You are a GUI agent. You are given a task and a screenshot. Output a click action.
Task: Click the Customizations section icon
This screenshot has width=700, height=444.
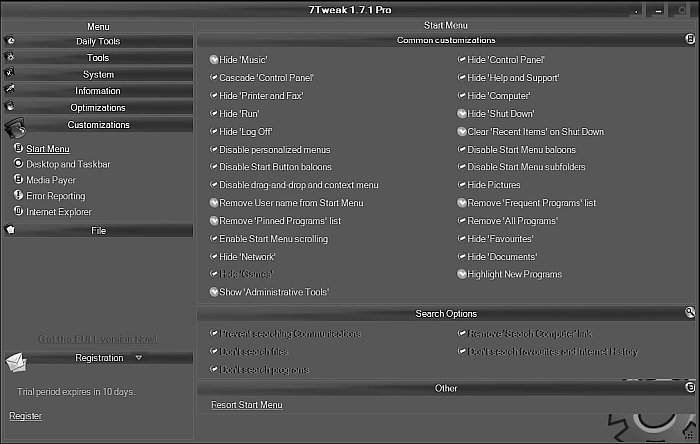pyautogui.click(x=15, y=128)
